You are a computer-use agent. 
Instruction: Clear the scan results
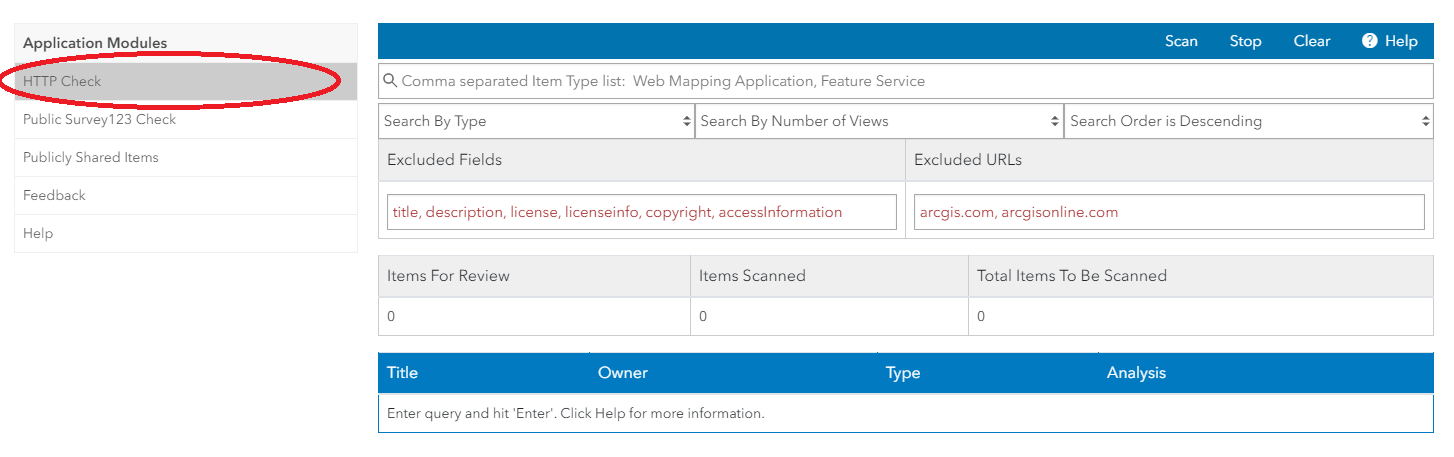[x=1312, y=41]
